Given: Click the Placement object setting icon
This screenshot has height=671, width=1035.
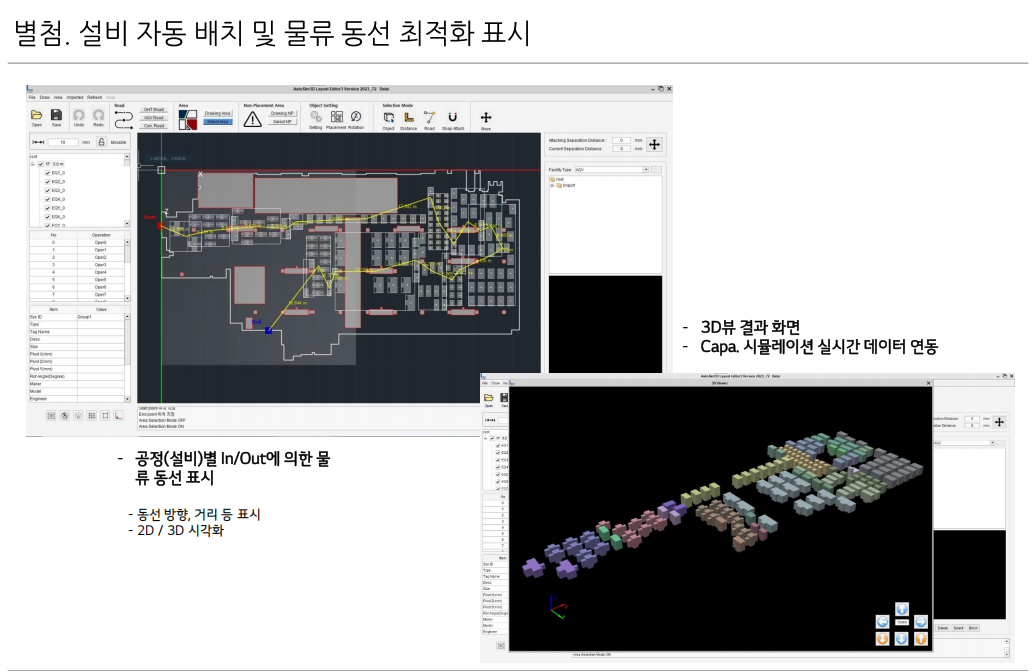Looking at the screenshot, I should 335,117.
